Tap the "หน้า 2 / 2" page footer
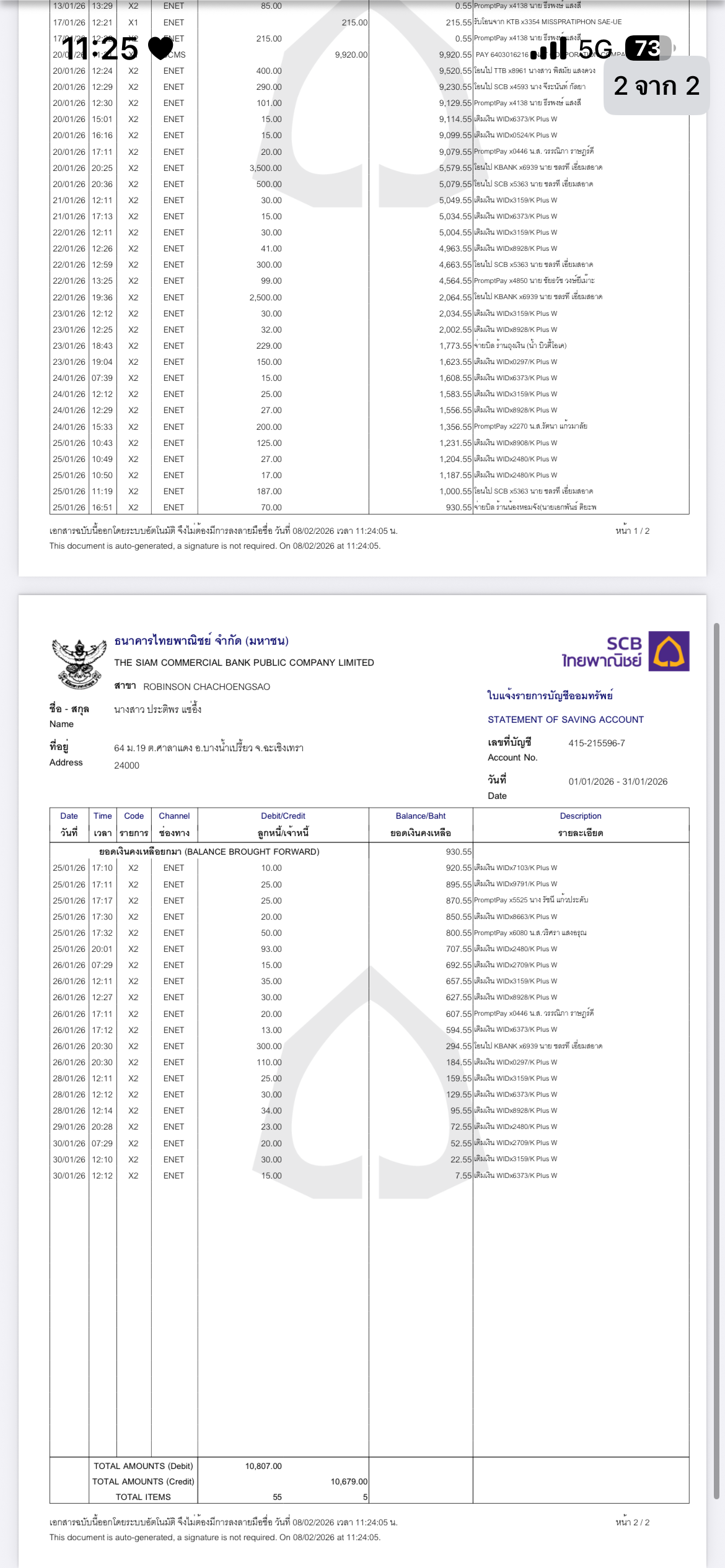This screenshot has height=1568, width=725. pyautogui.click(x=632, y=1522)
